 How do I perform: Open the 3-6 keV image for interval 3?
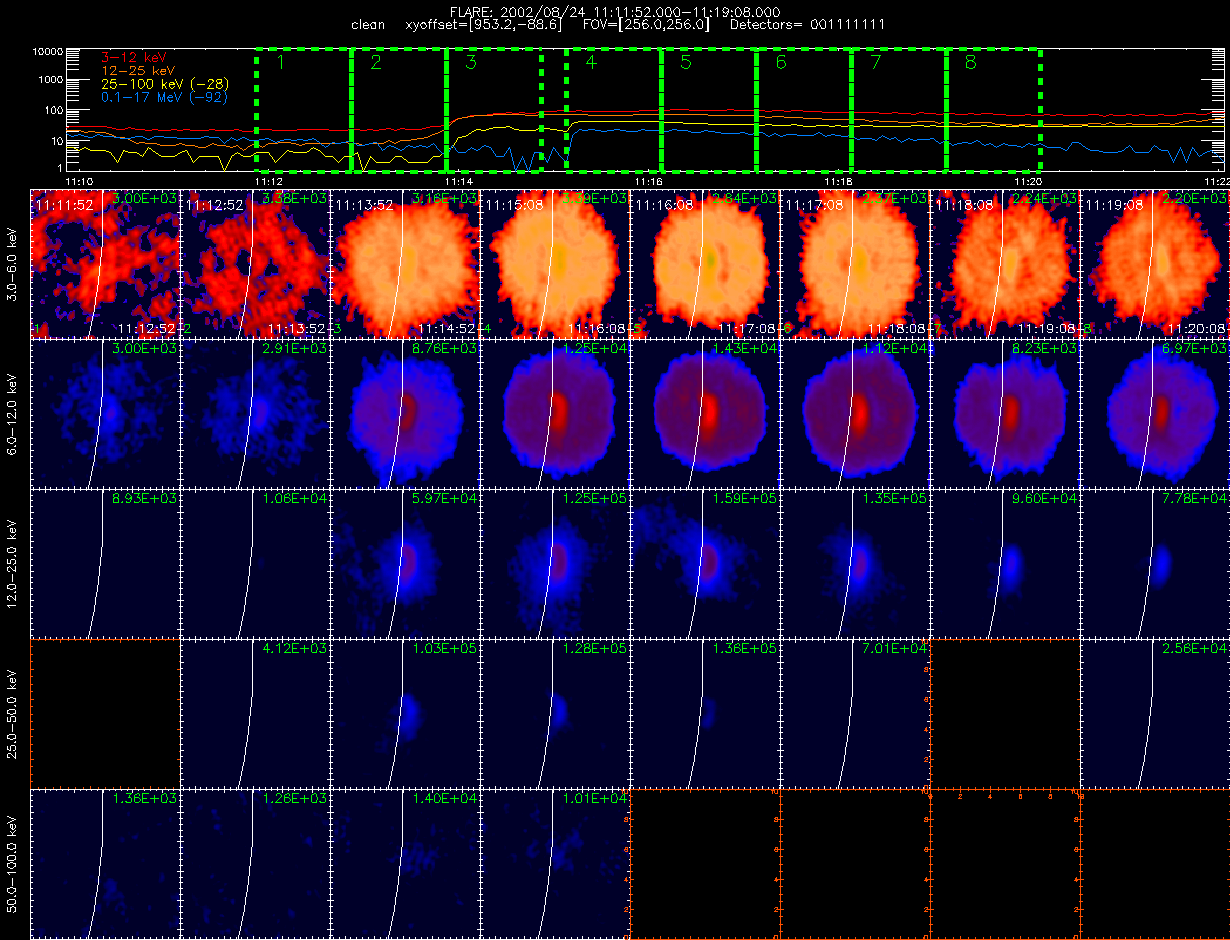[406, 264]
